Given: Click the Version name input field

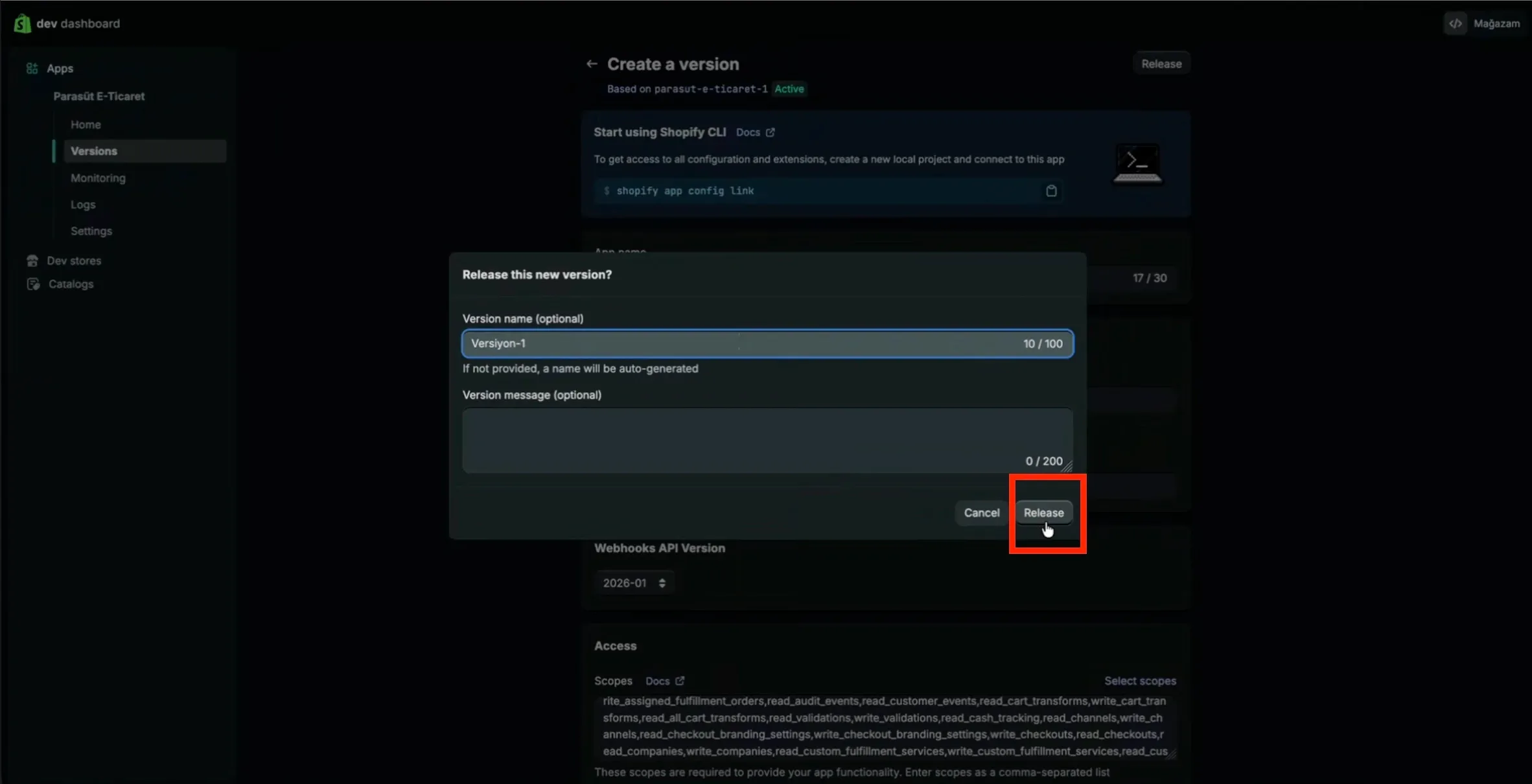Looking at the screenshot, I should [767, 343].
